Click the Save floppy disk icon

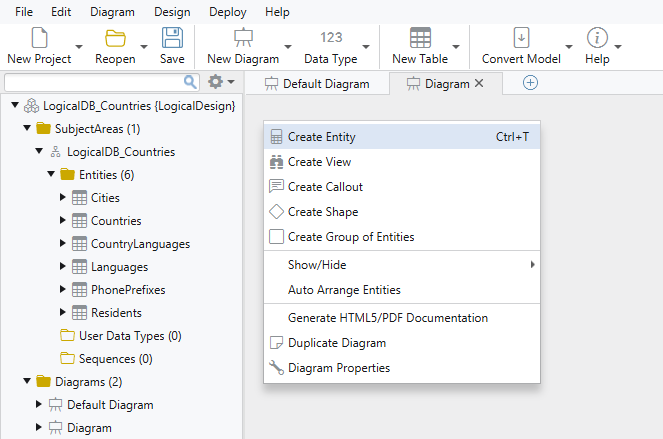(x=172, y=38)
